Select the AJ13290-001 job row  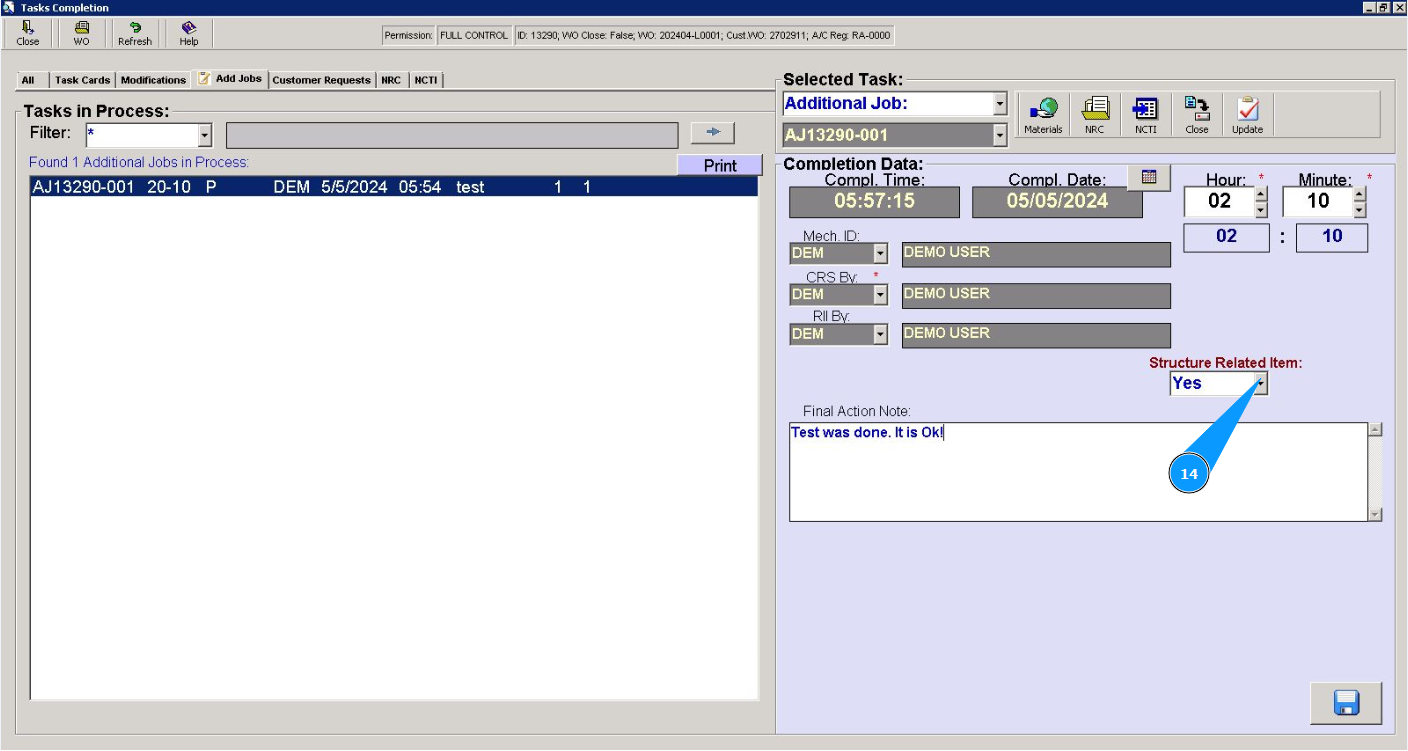394,187
